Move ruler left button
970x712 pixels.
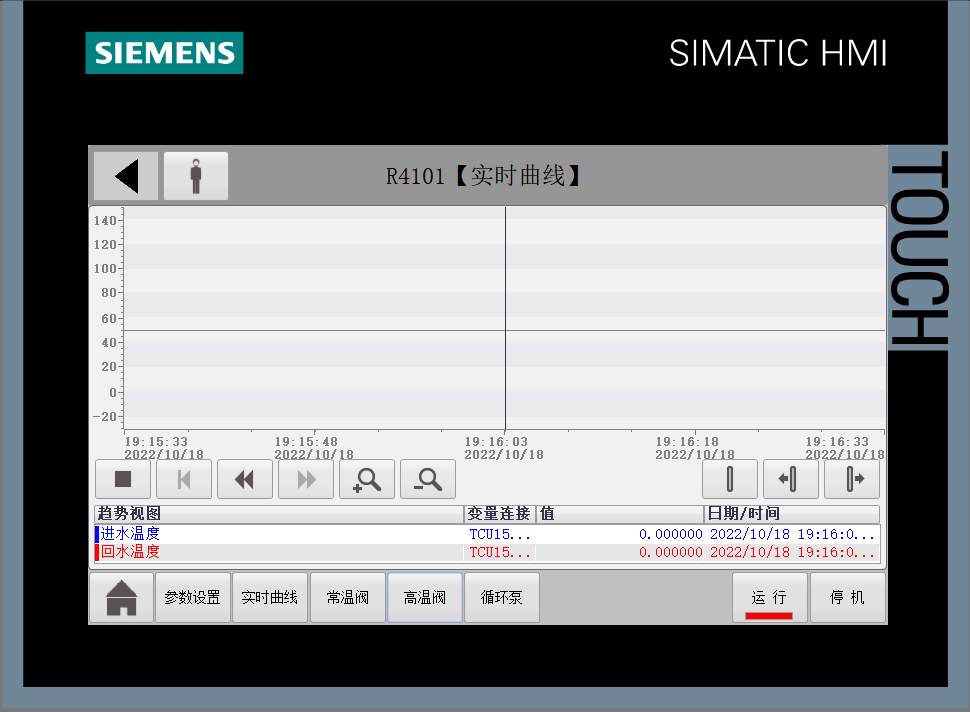coord(791,479)
